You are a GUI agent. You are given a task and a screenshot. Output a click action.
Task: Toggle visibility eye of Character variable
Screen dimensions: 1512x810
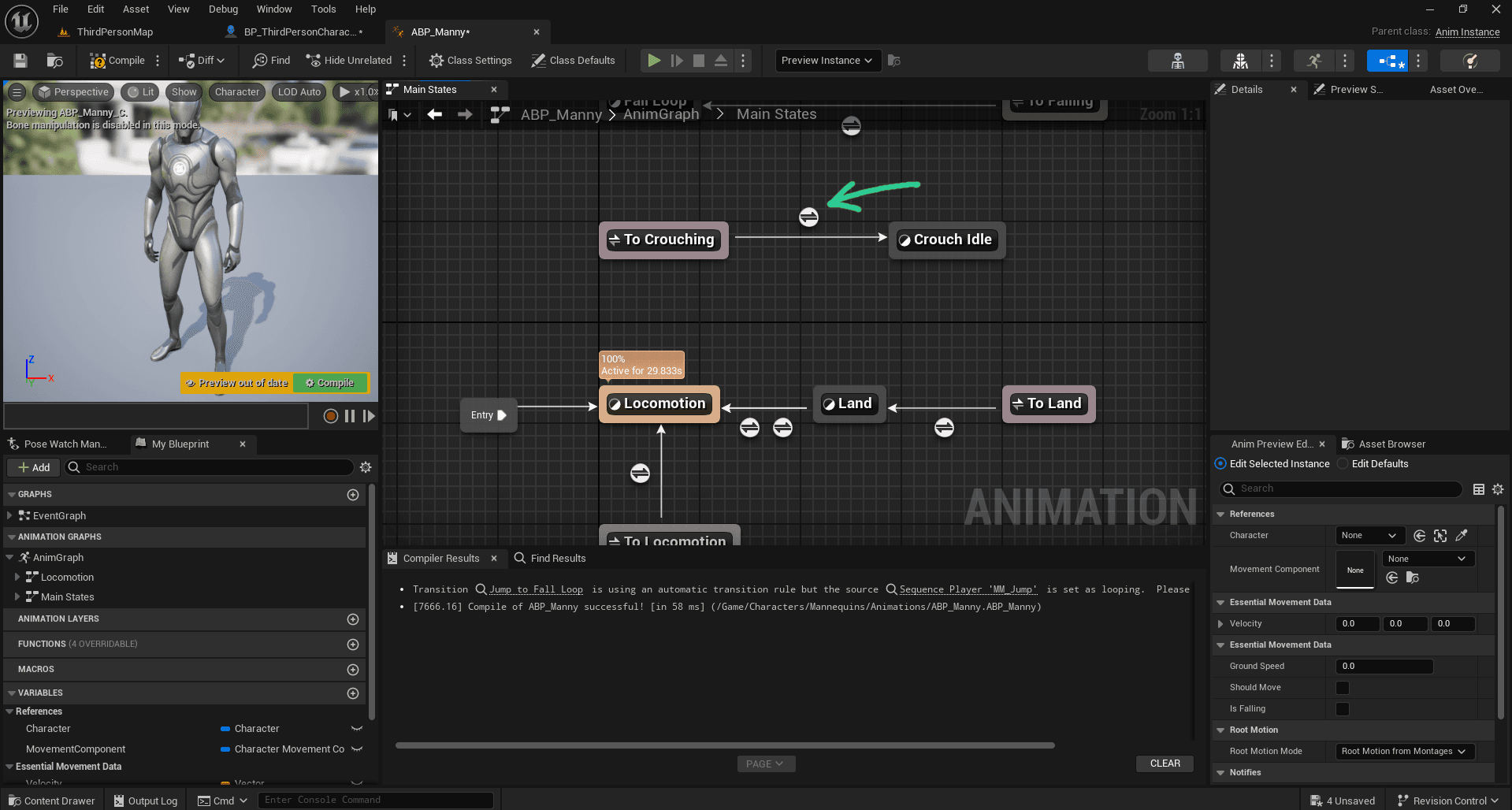pos(357,729)
